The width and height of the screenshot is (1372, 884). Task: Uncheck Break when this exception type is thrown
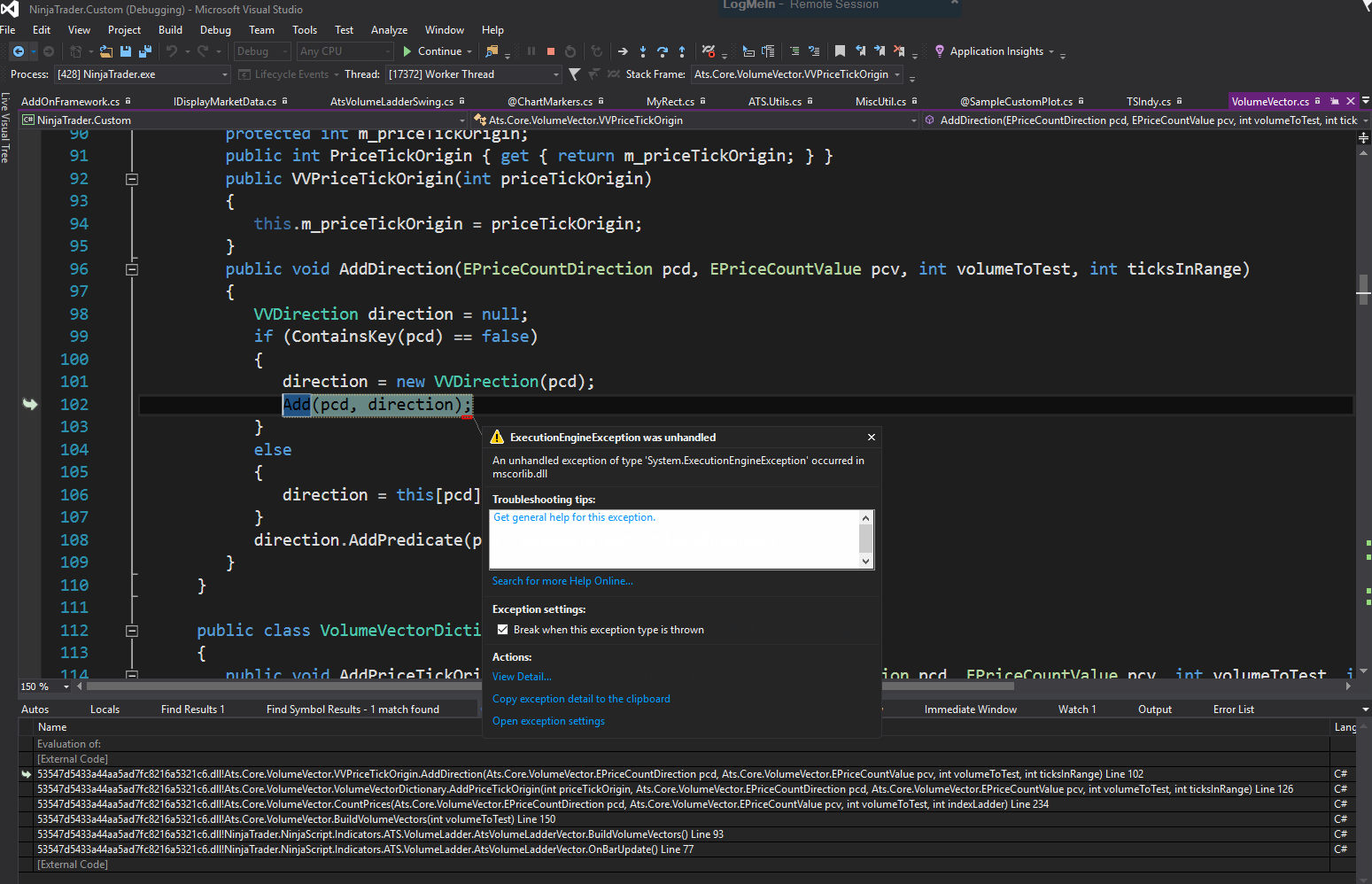click(503, 630)
